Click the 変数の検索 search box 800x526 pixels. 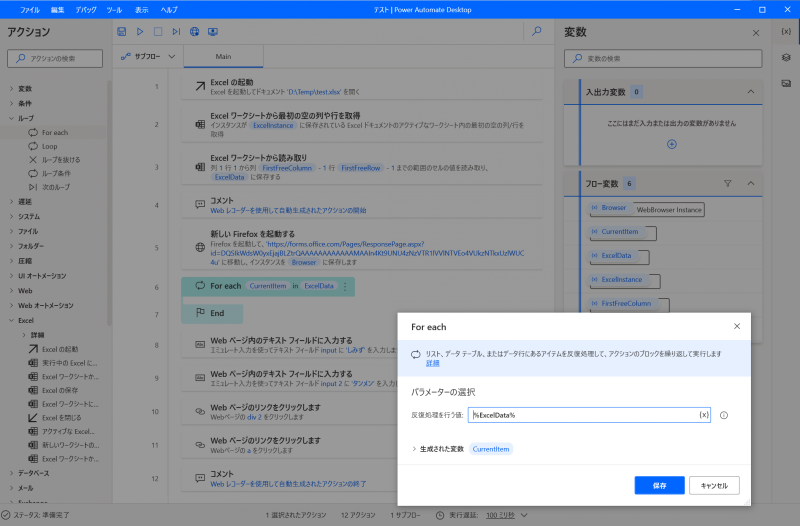[663, 59]
